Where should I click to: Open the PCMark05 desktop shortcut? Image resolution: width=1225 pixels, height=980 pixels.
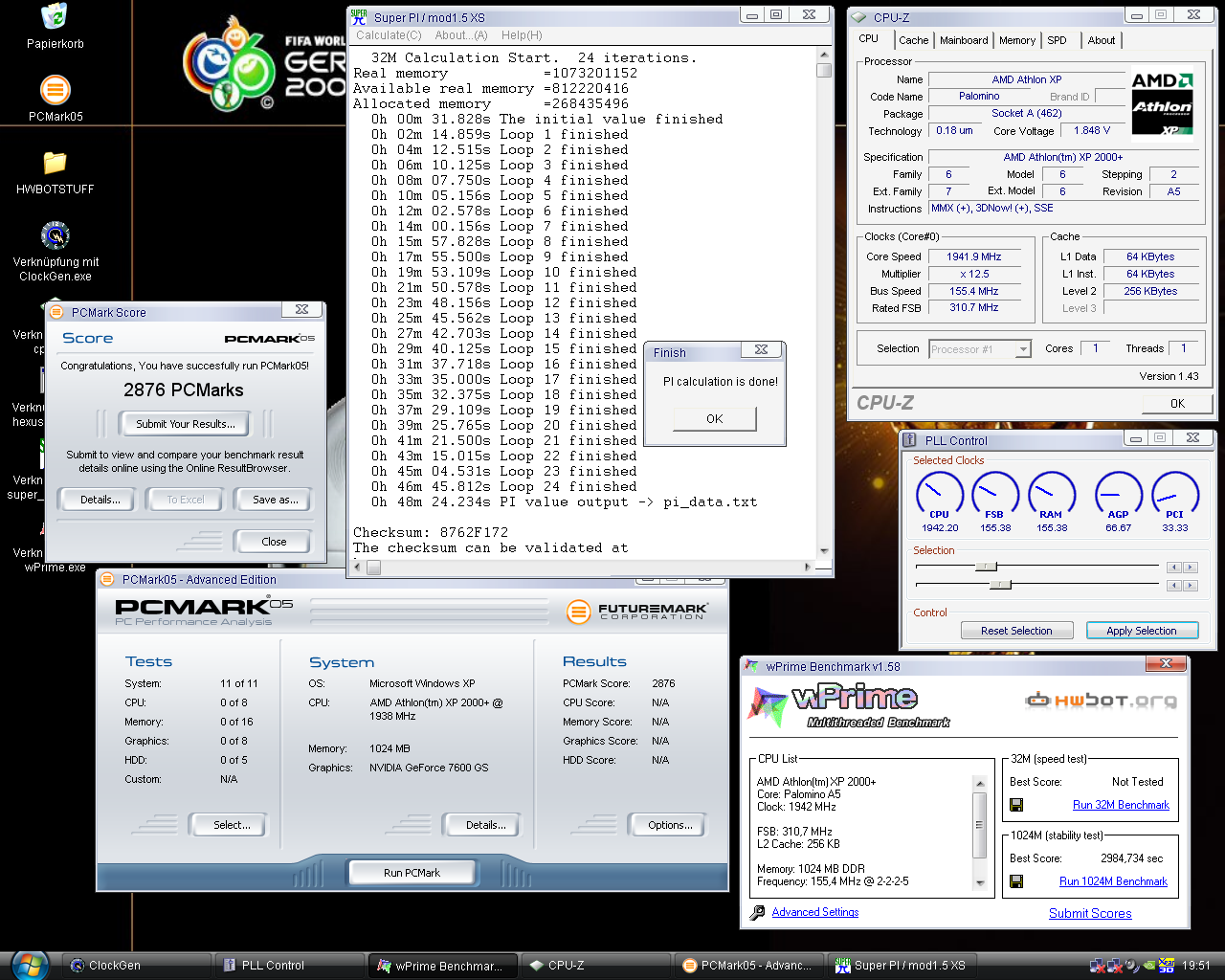pyautogui.click(x=56, y=100)
